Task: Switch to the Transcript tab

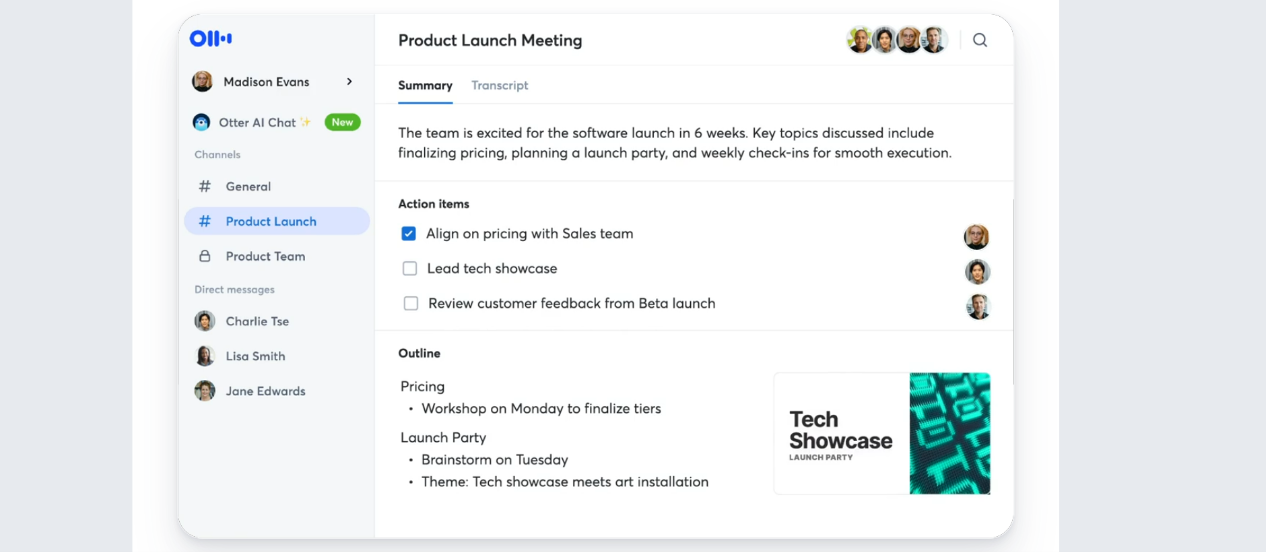Action: (500, 86)
